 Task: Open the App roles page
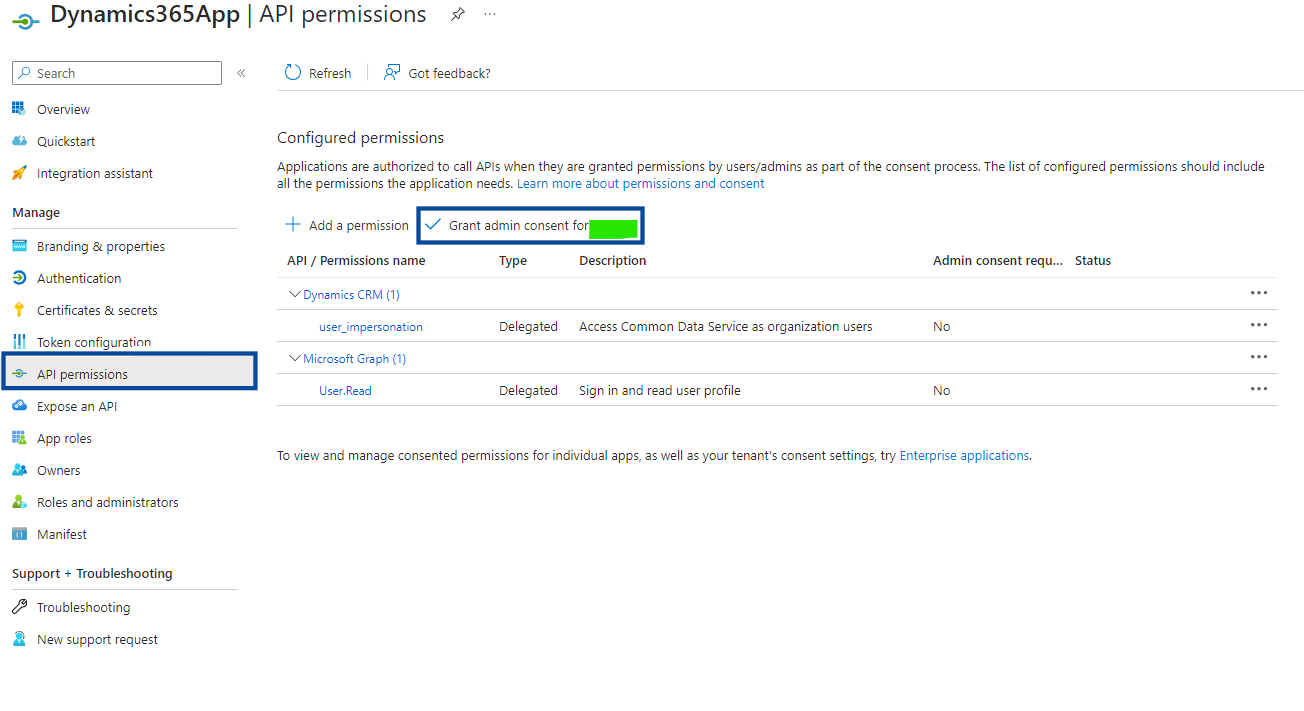click(x=64, y=438)
